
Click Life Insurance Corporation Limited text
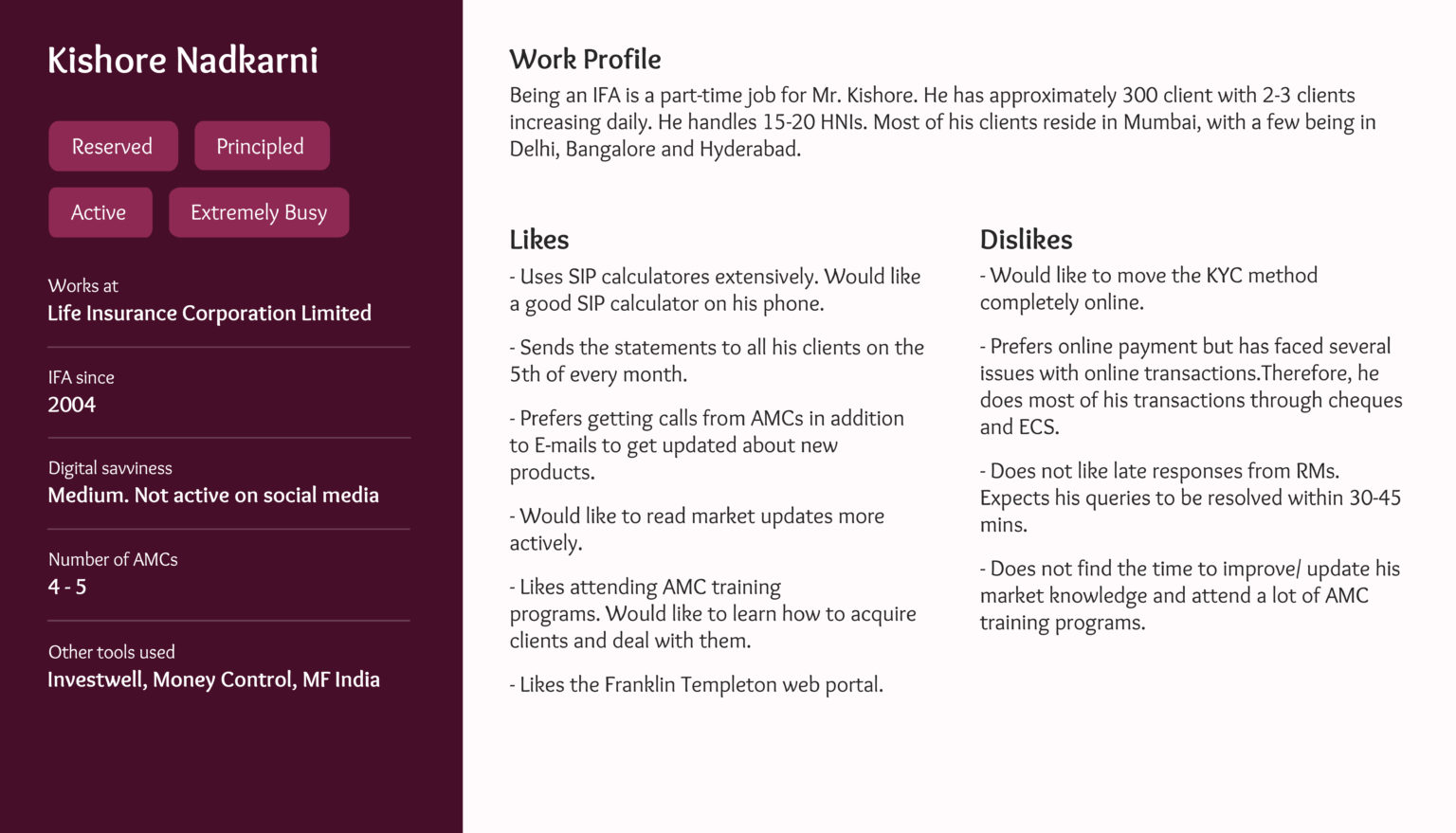pyautogui.click(x=209, y=313)
